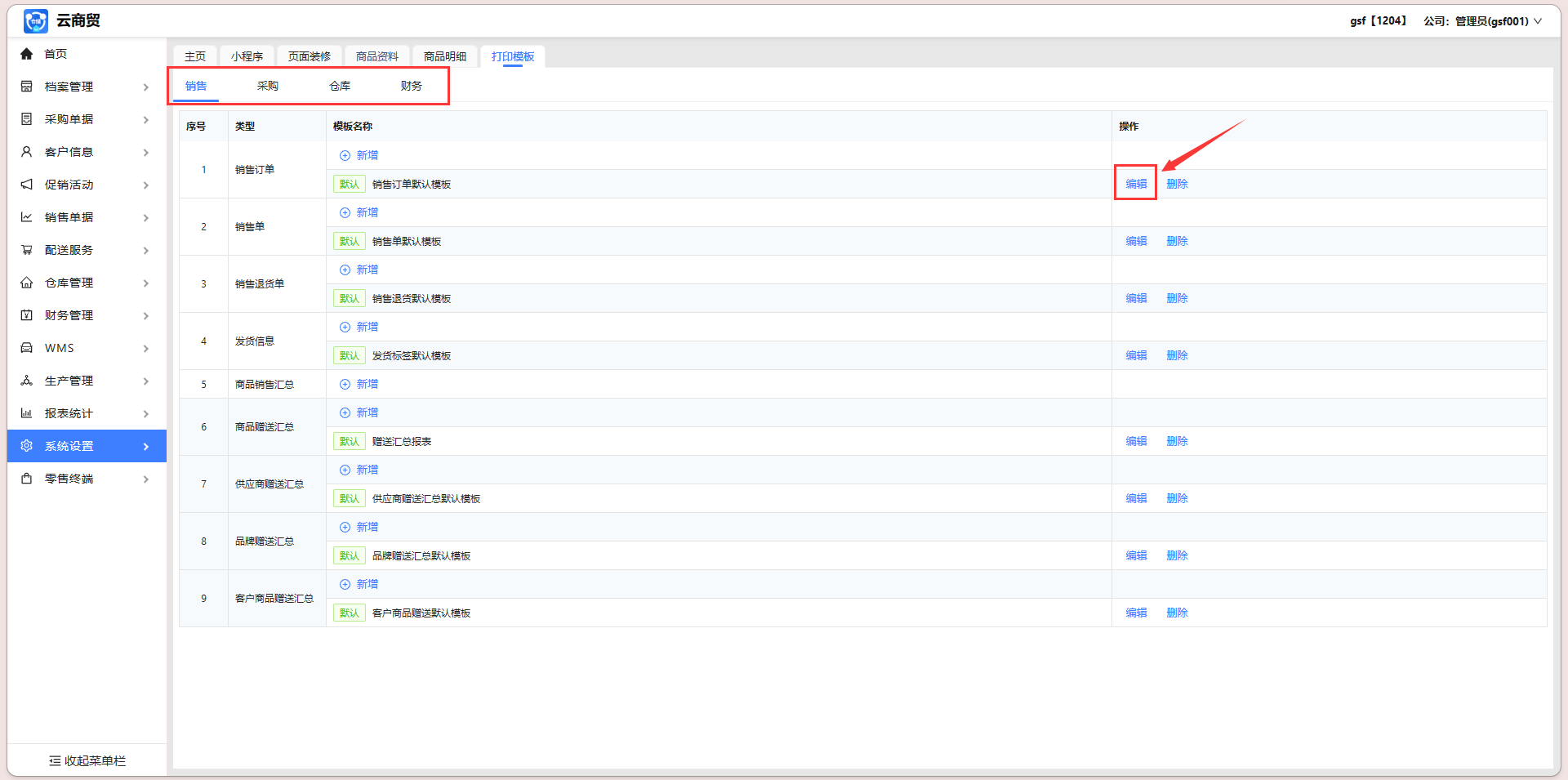
Task: Open the 首页 home icon
Action: (x=27, y=54)
